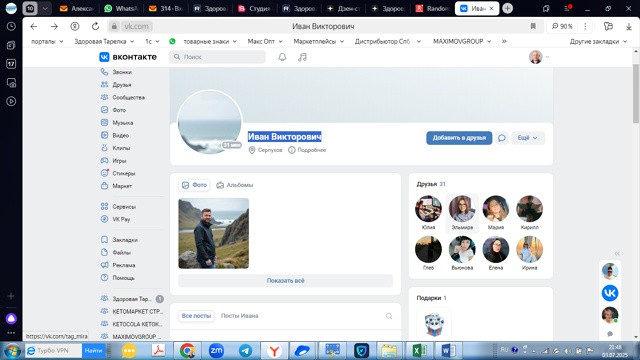Show hidden bookmarks with double chevron
This screenshot has width=640, height=360.
(504, 41)
